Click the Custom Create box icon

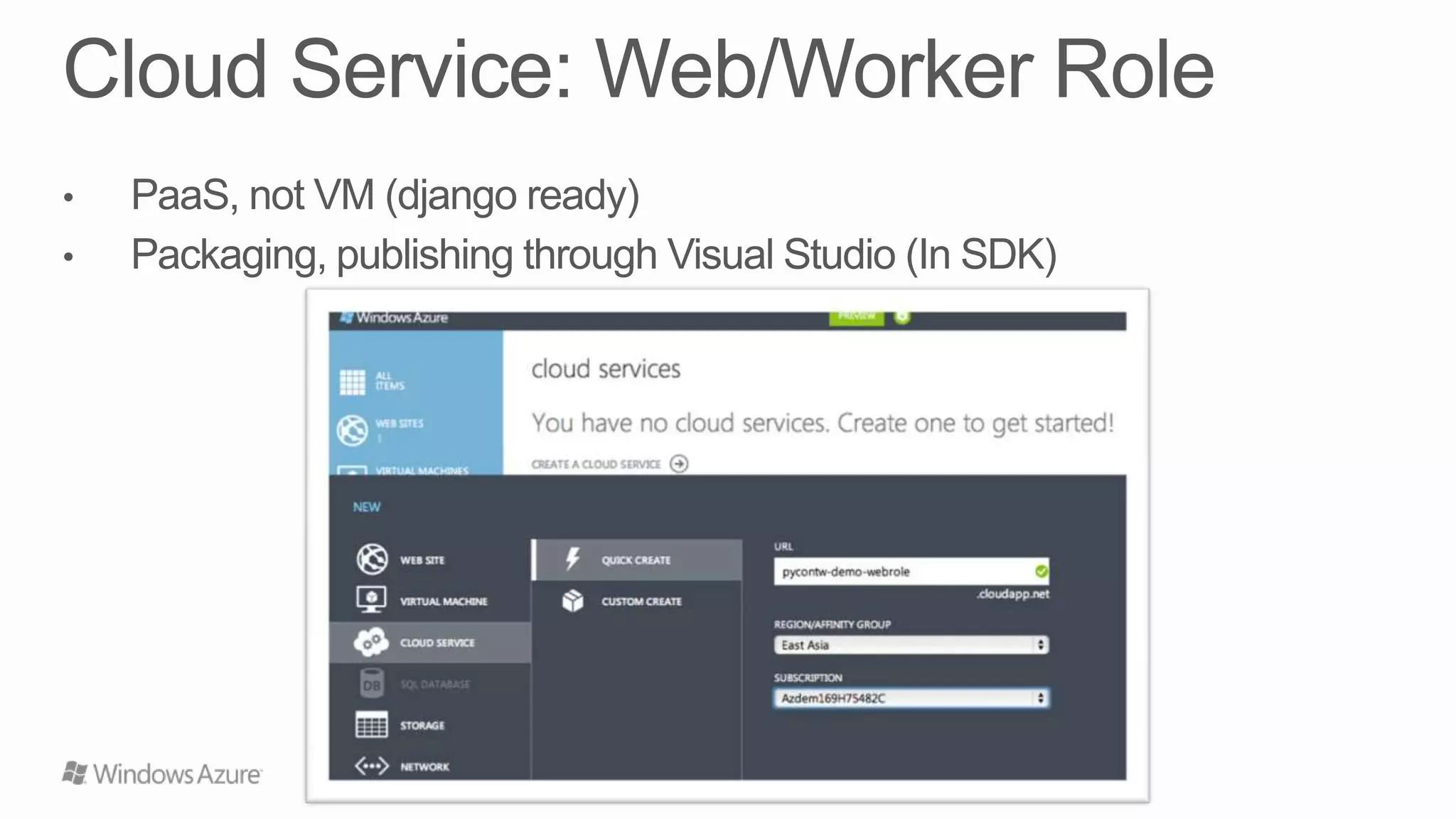572,601
